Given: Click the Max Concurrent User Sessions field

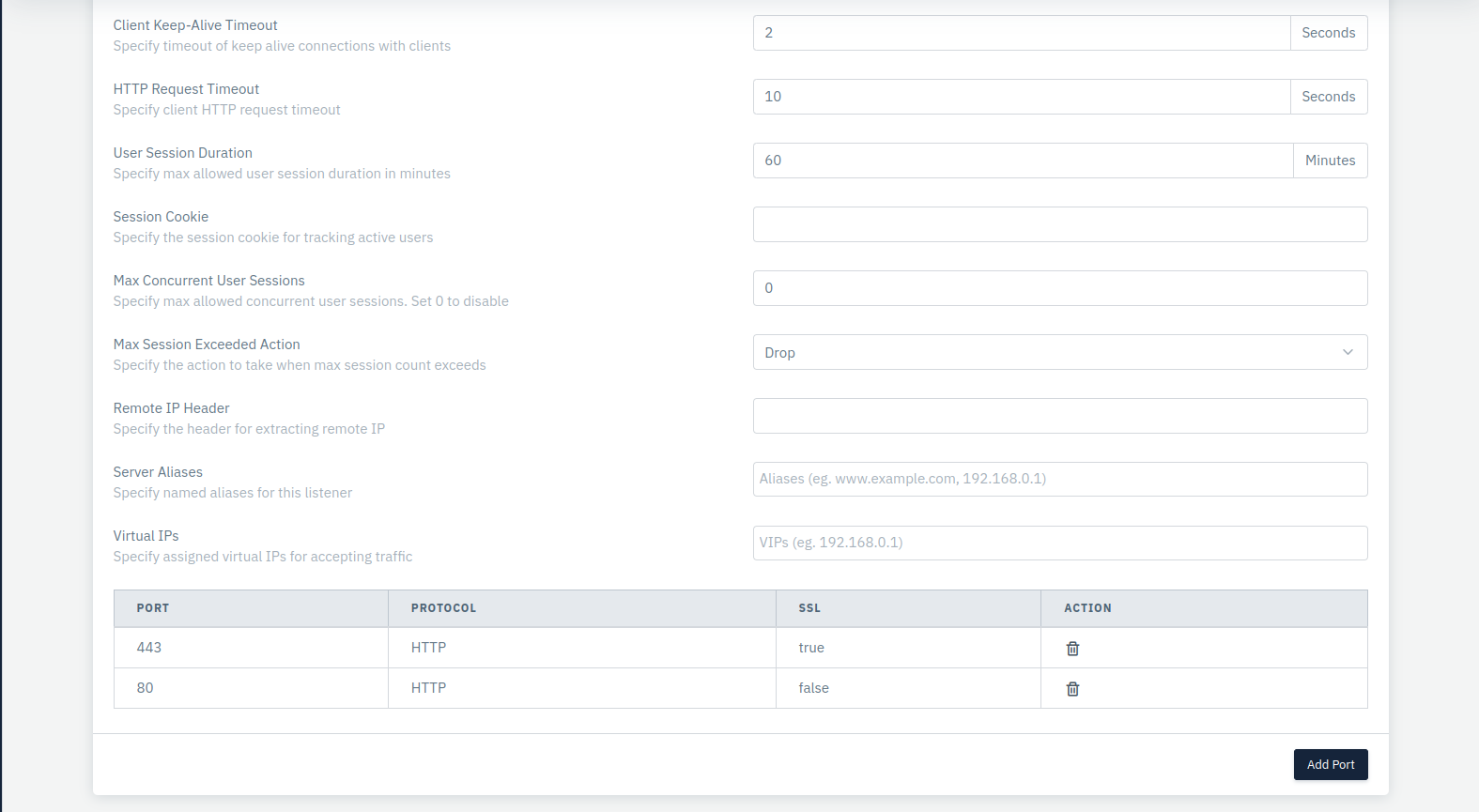Looking at the screenshot, I should coord(1060,288).
